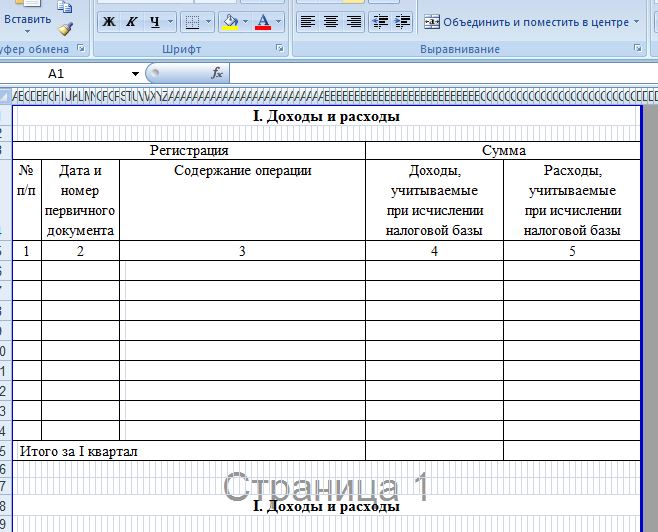Select column number 4 cell

click(x=434, y=251)
